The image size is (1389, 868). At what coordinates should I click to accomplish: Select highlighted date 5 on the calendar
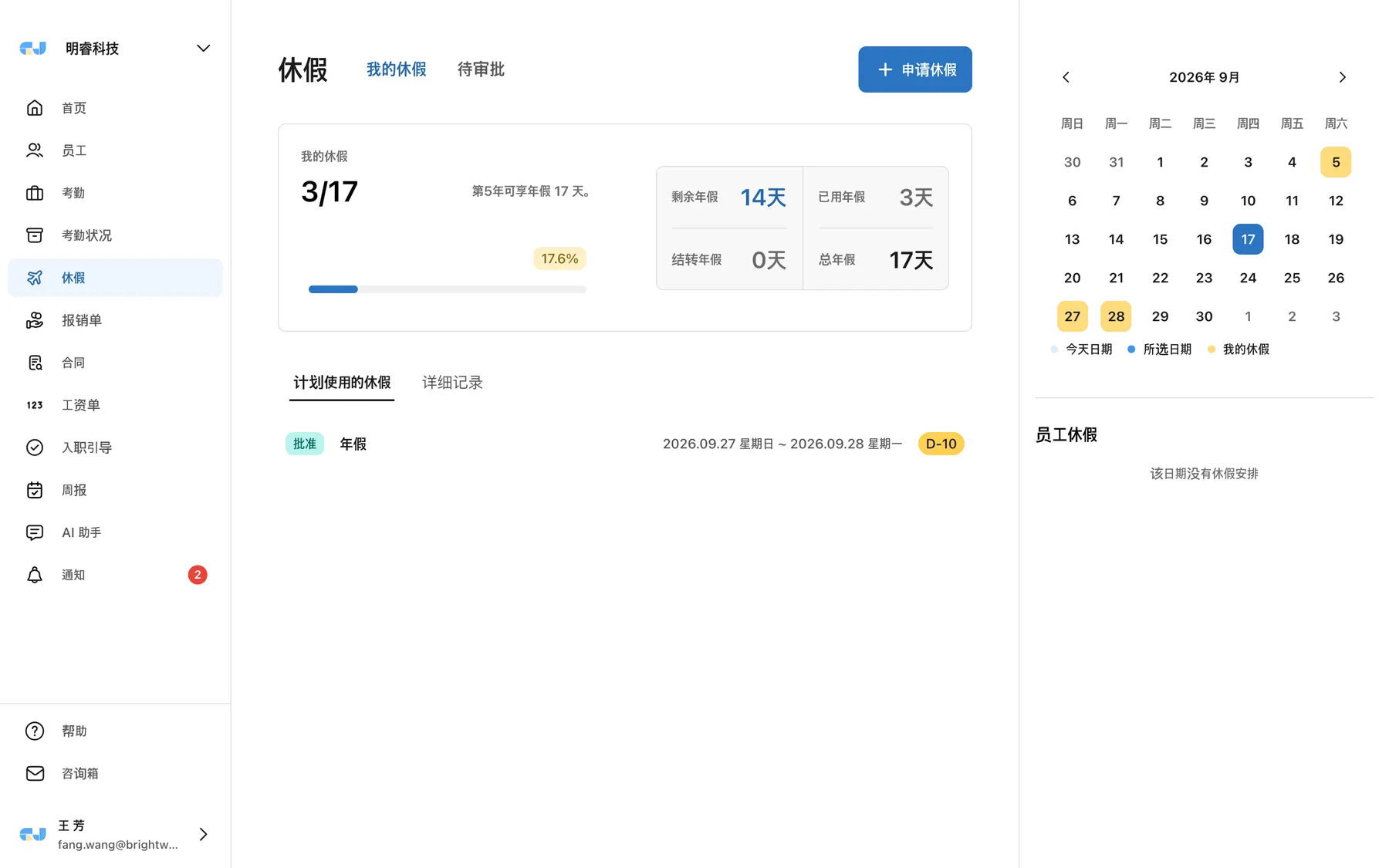[x=1336, y=162]
